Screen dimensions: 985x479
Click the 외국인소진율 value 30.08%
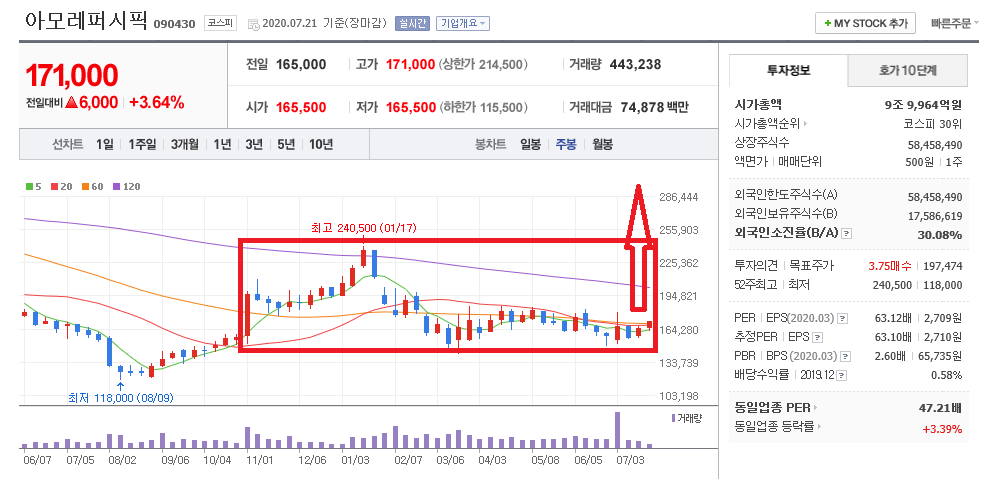(941, 235)
